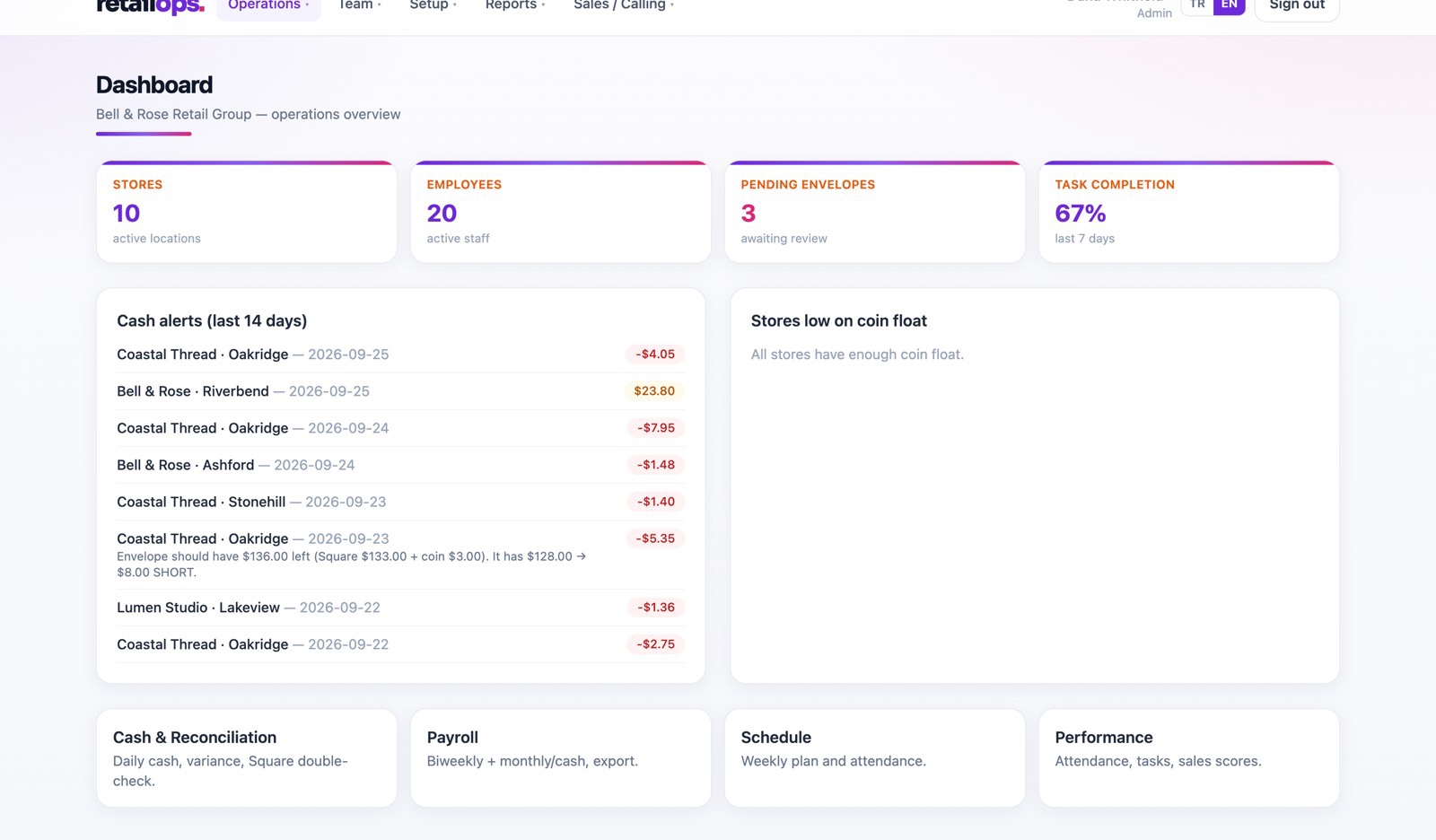
Task: Open the Employees summary card
Action: click(561, 212)
